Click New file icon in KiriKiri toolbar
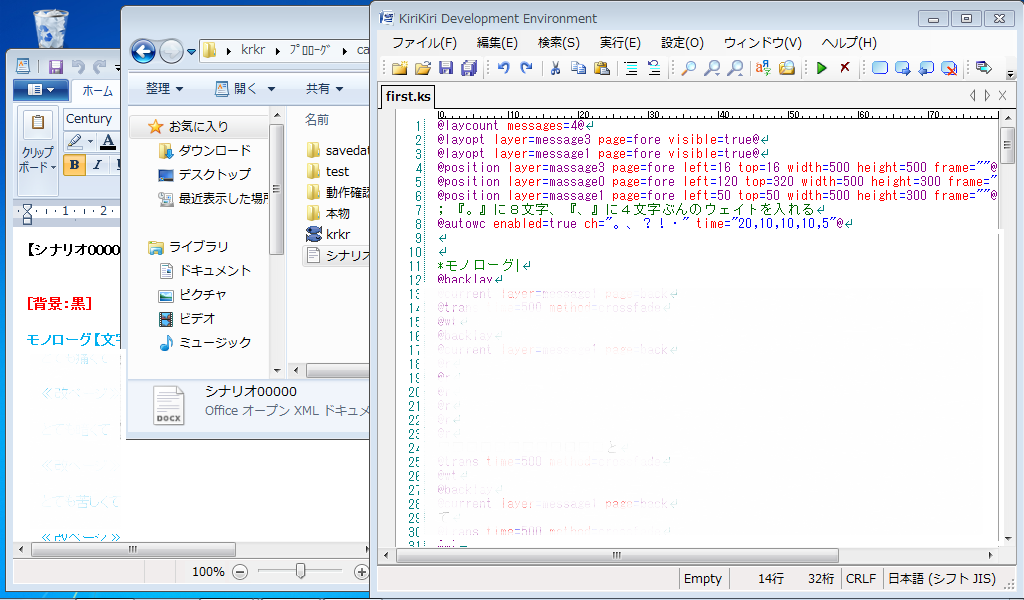1024x600 pixels. coord(400,68)
